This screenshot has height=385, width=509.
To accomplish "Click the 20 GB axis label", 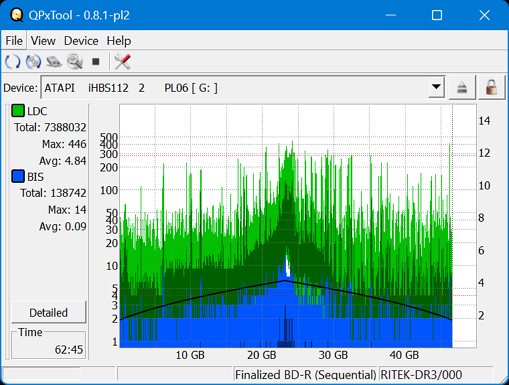I will click(x=262, y=355).
